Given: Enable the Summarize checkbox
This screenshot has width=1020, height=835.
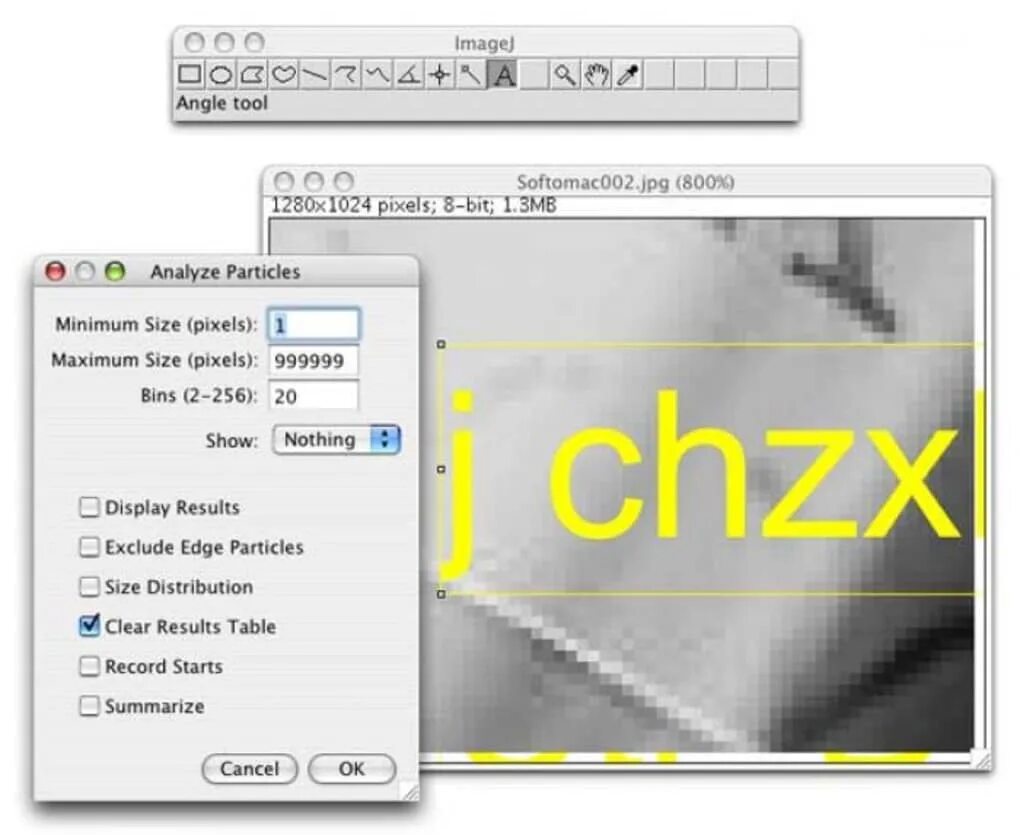Looking at the screenshot, I should [x=89, y=706].
